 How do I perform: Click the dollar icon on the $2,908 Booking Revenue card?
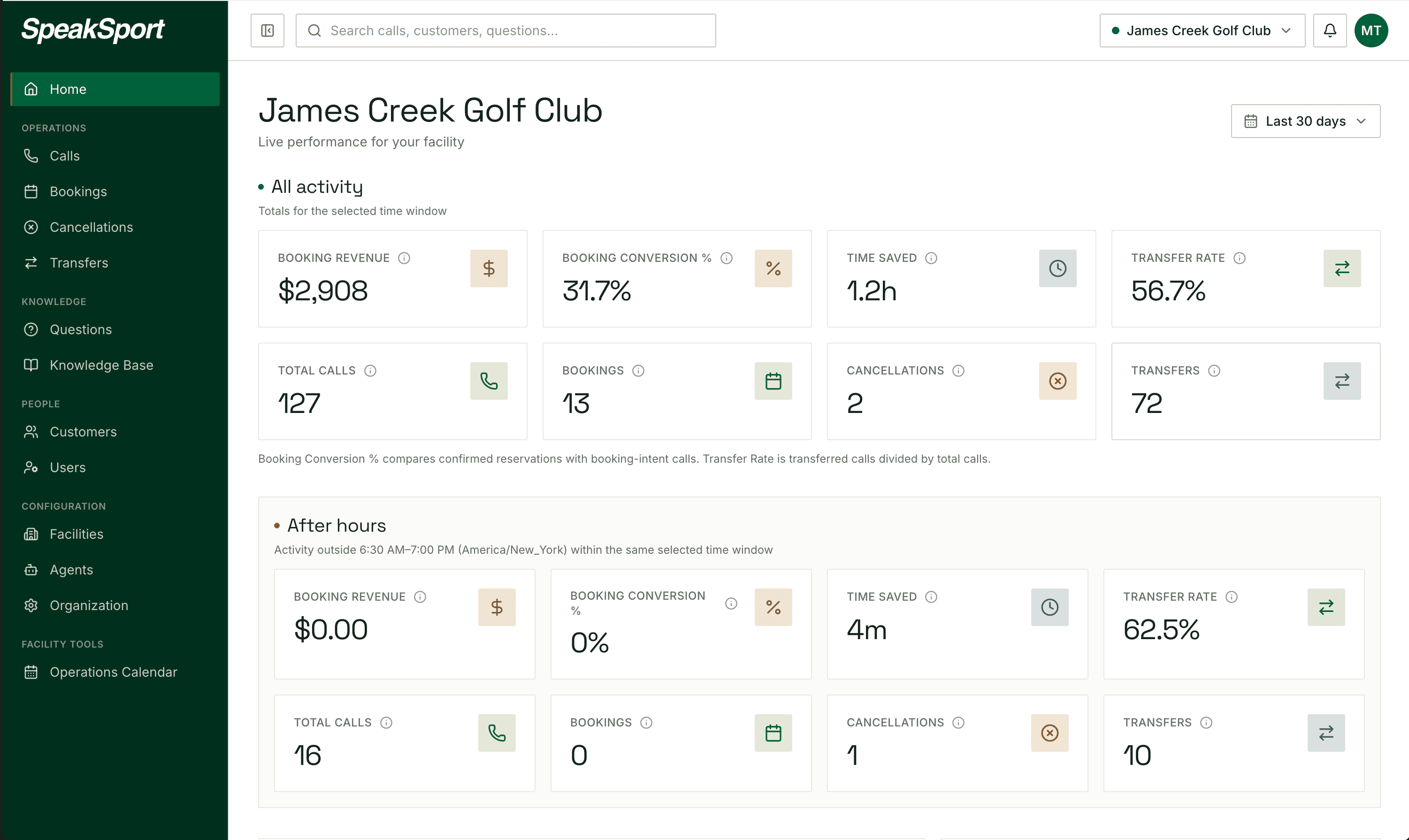pos(489,268)
